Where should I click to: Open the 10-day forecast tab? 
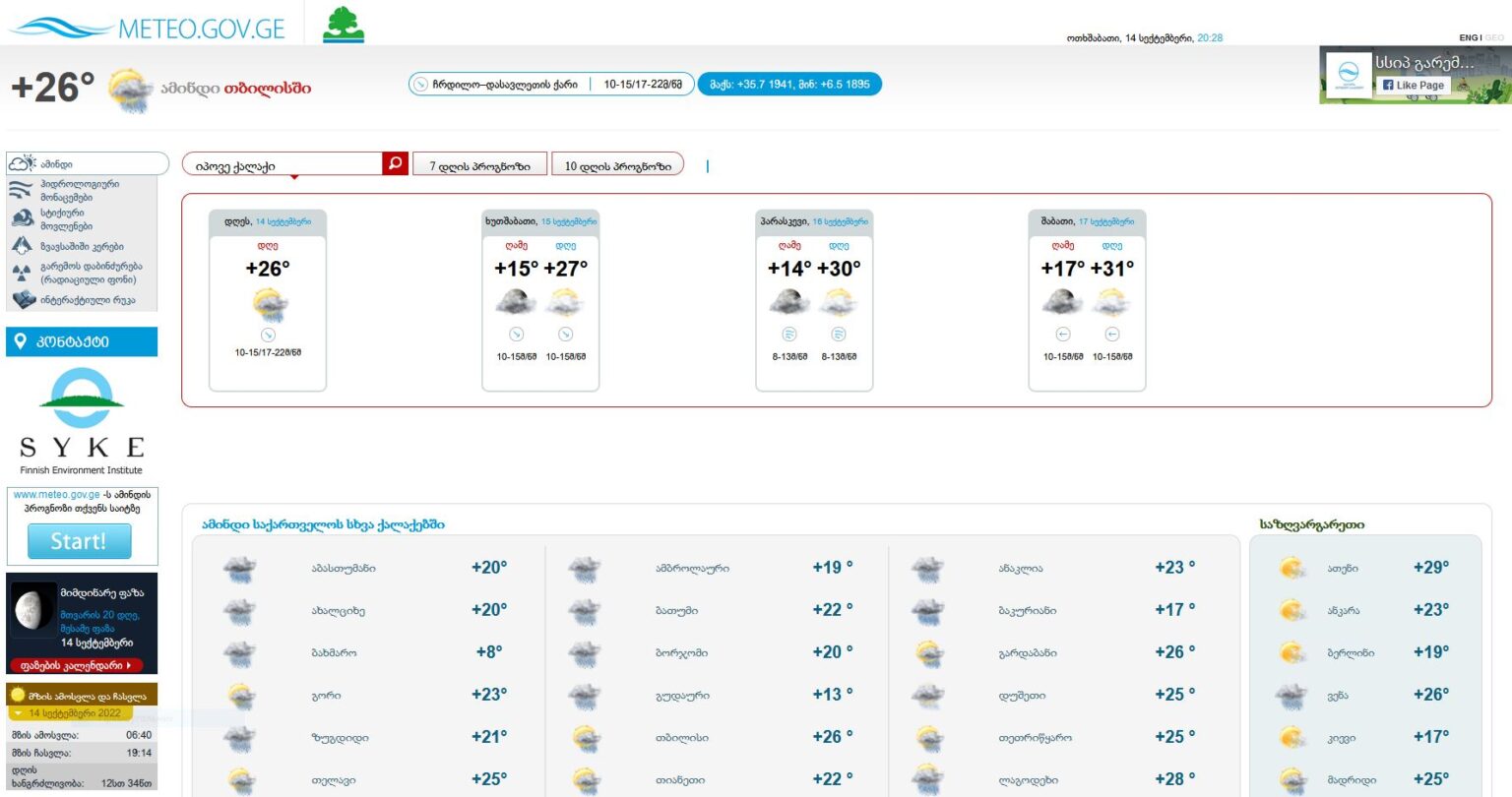(x=618, y=163)
